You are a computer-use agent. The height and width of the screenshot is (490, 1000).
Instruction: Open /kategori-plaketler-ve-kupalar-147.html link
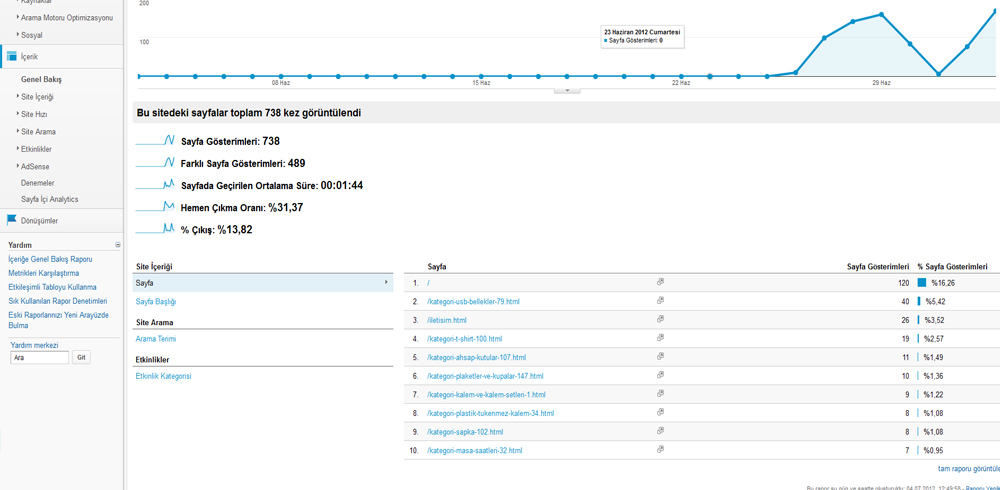[485, 376]
